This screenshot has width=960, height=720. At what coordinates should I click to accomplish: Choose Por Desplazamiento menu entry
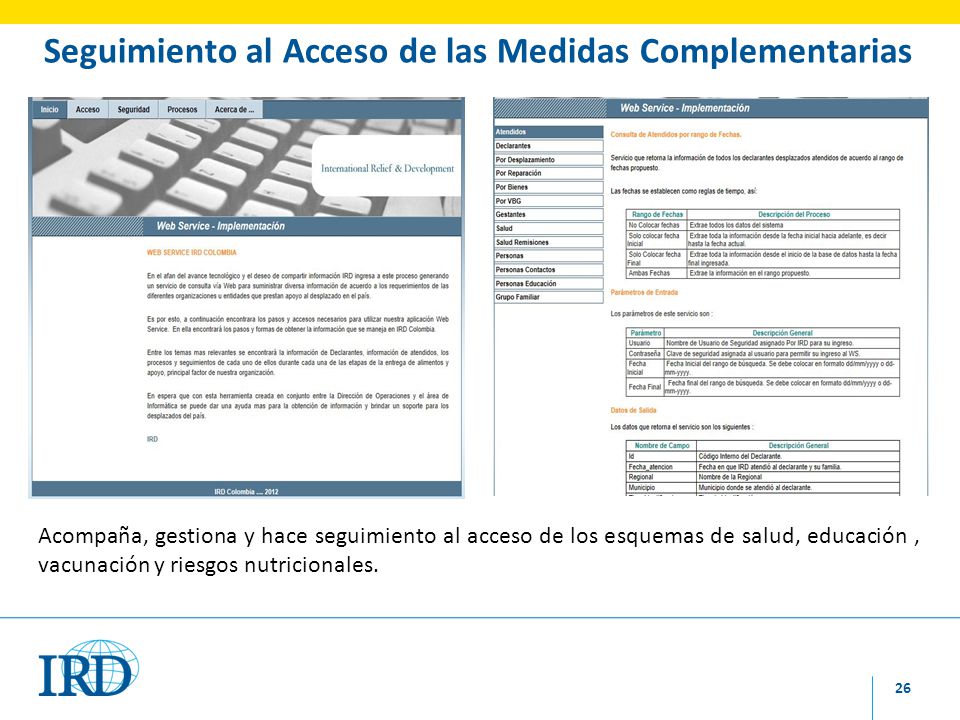point(549,160)
